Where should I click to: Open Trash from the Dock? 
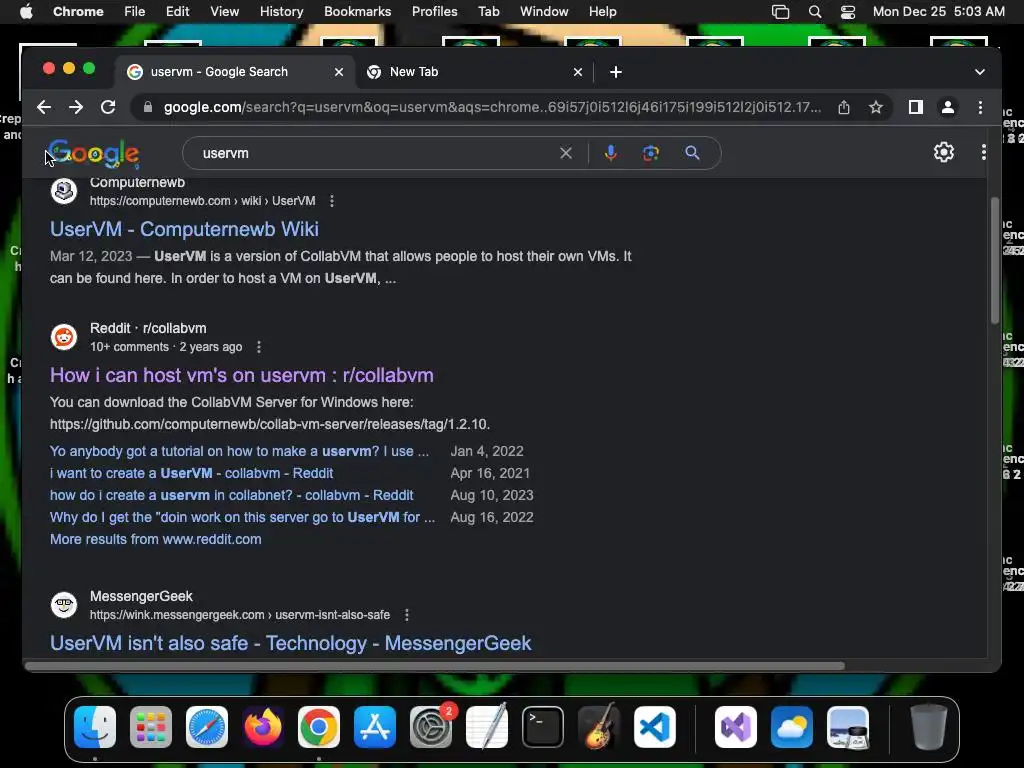929,727
